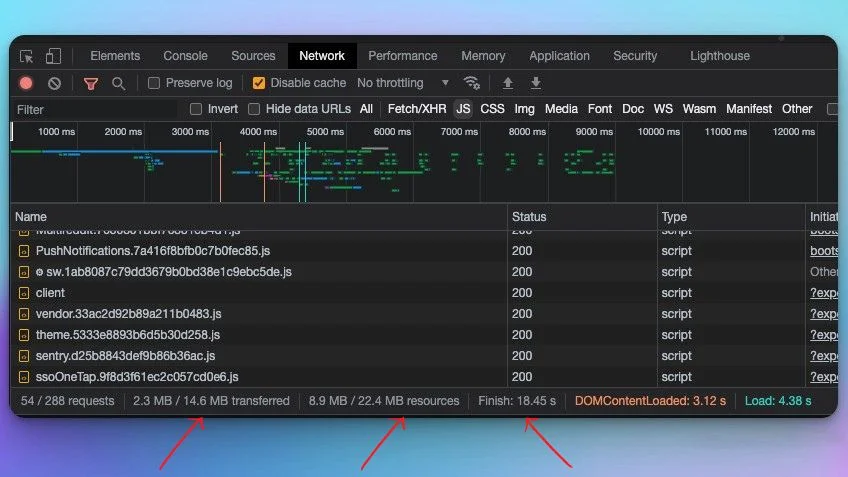Uncheck the Disable cache checkbox
Viewport: 848px width, 477px height.
(259, 83)
